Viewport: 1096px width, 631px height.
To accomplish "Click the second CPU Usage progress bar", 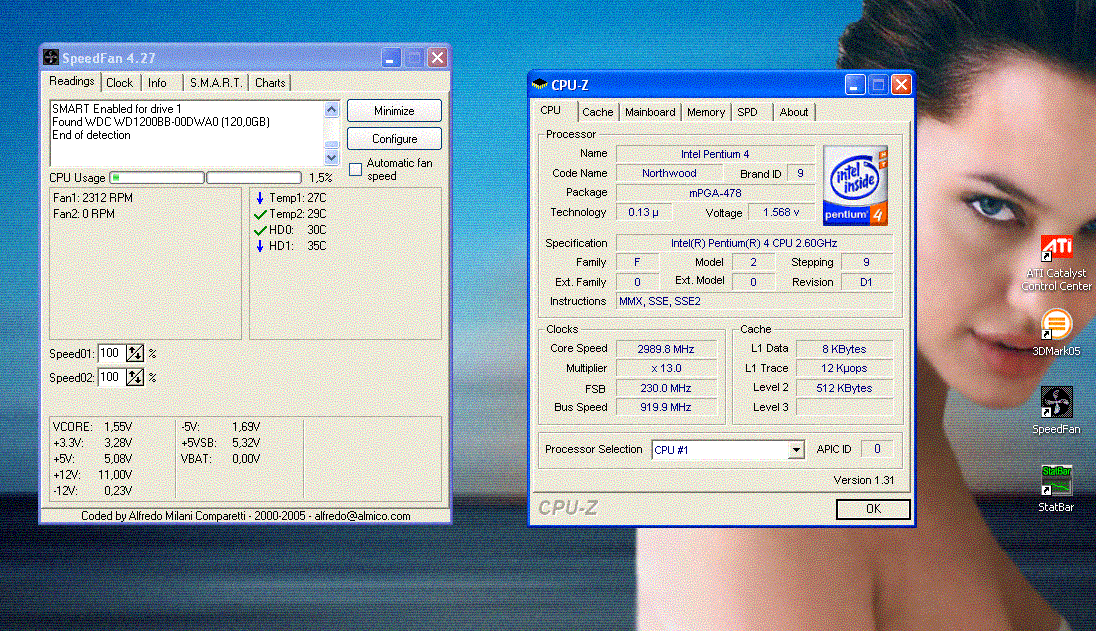I will coord(254,177).
